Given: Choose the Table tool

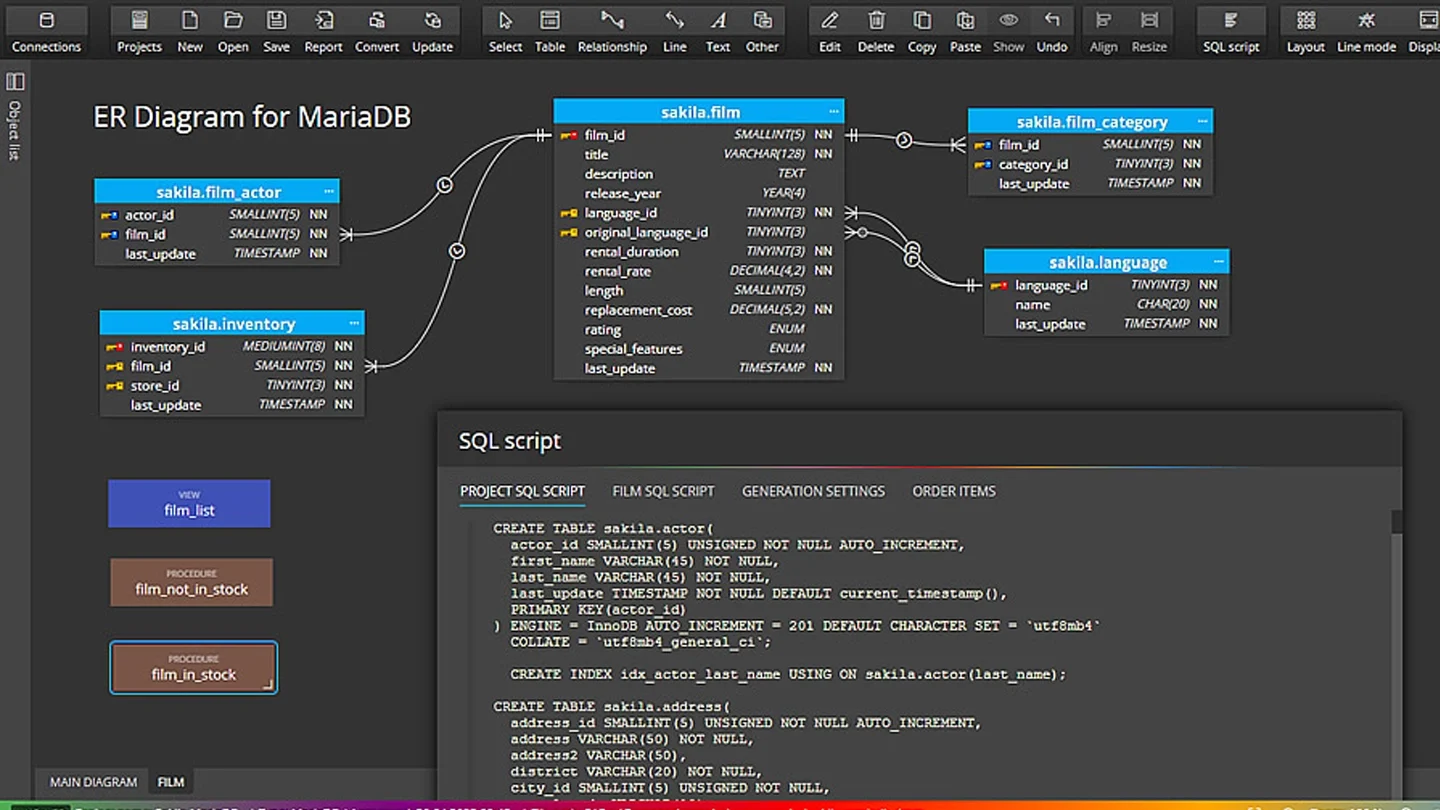Looking at the screenshot, I should click(549, 31).
